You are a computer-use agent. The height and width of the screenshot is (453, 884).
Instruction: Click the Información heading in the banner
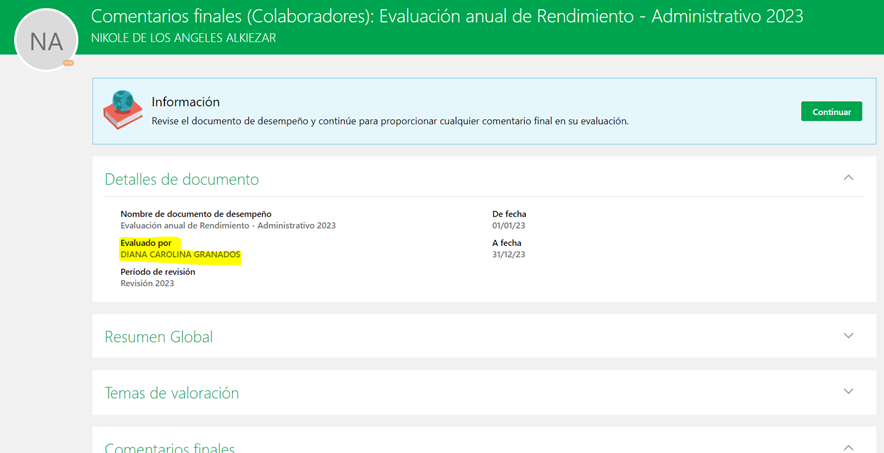[x=186, y=102]
